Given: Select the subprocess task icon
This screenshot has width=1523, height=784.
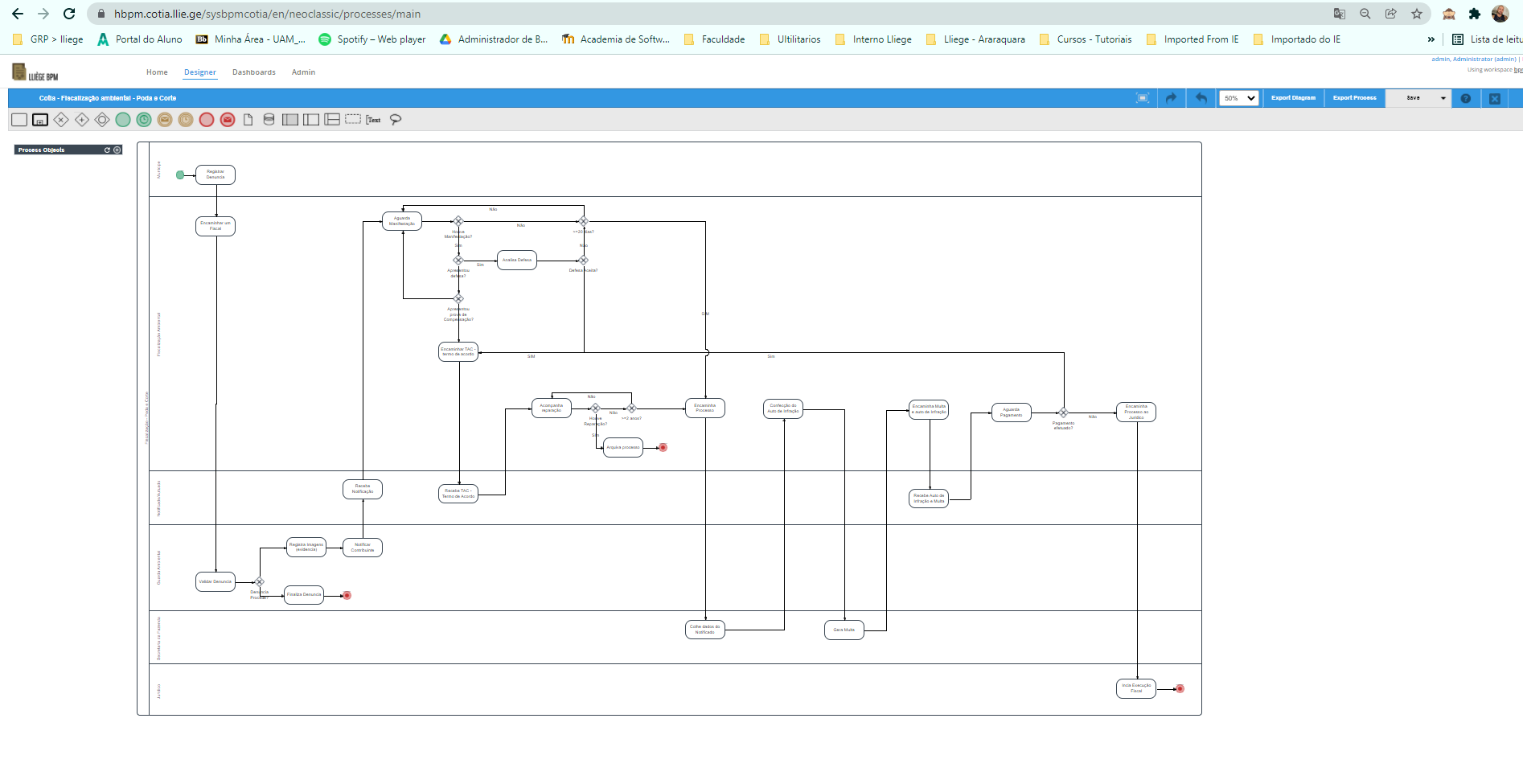Looking at the screenshot, I should tap(40, 120).
